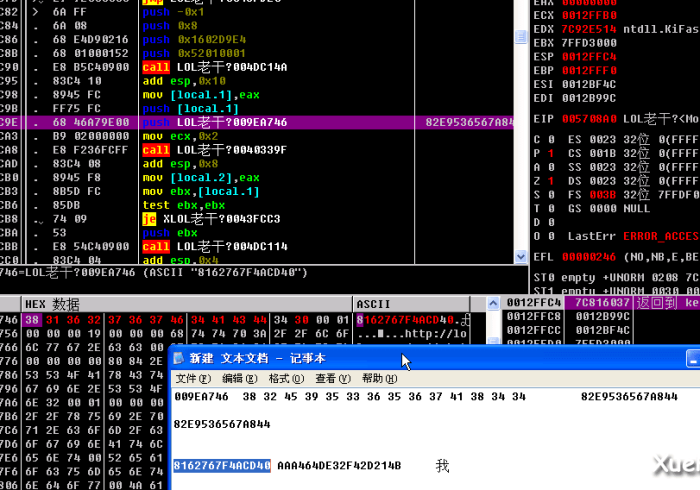Image resolution: width=700 pixels, height=490 pixels.
Task: Open the 编辑 menu in Notepad
Action: [x=239, y=379]
